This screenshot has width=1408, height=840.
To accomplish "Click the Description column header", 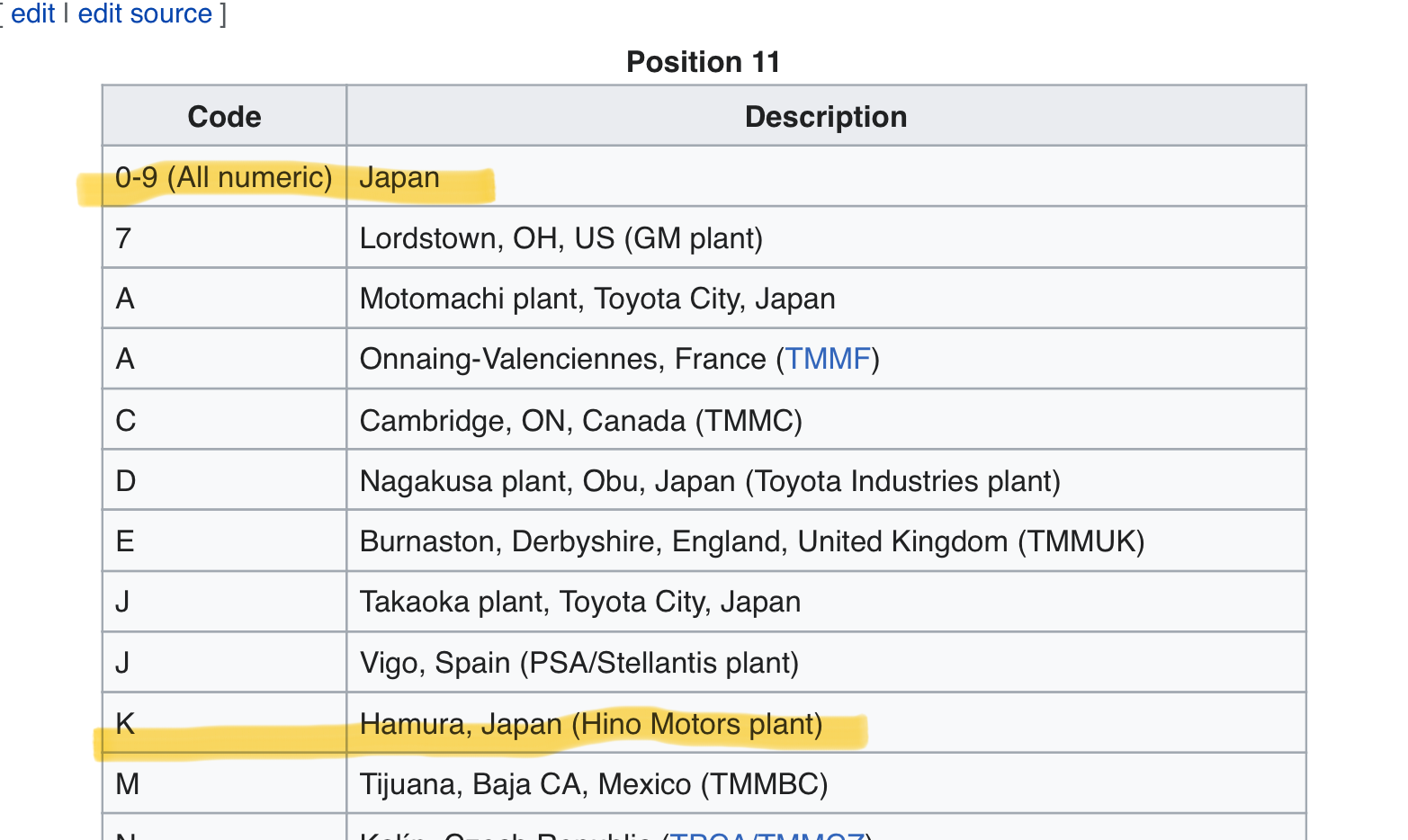I will tap(826, 116).
